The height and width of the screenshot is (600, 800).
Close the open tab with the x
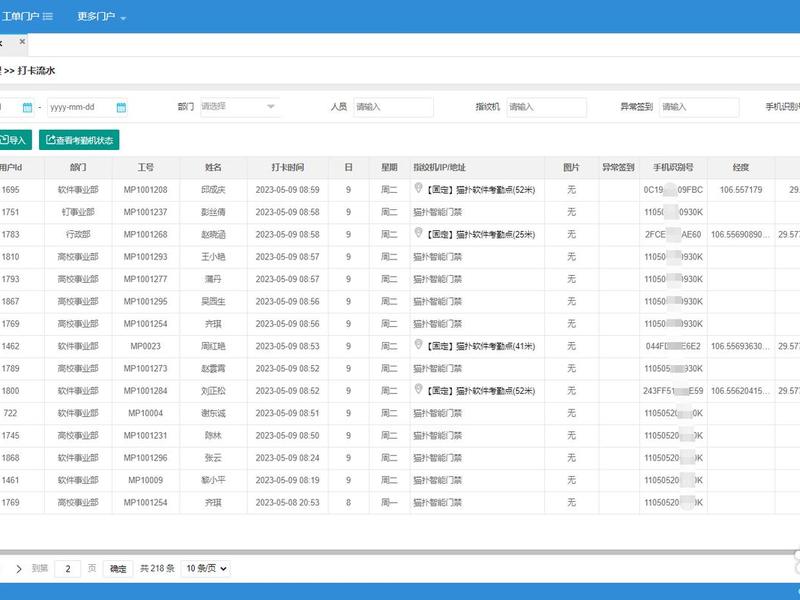(22, 41)
